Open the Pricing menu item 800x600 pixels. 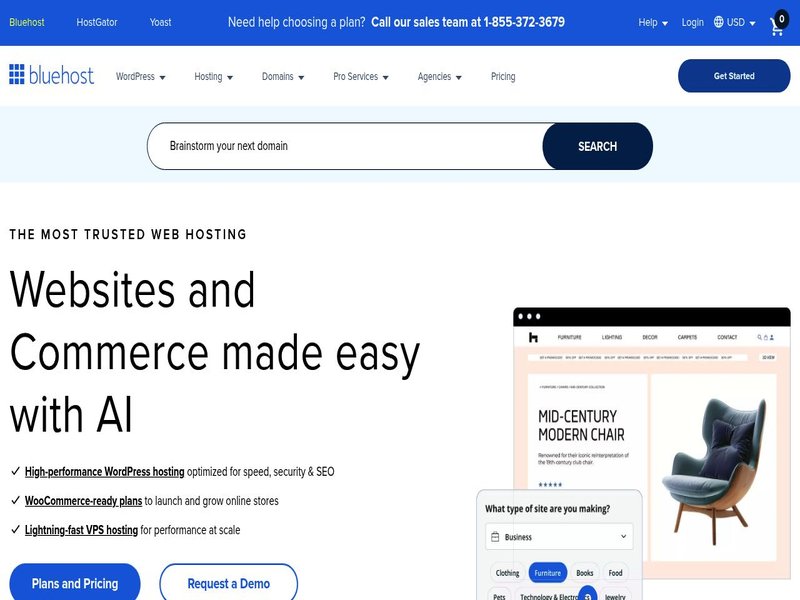[x=503, y=77]
